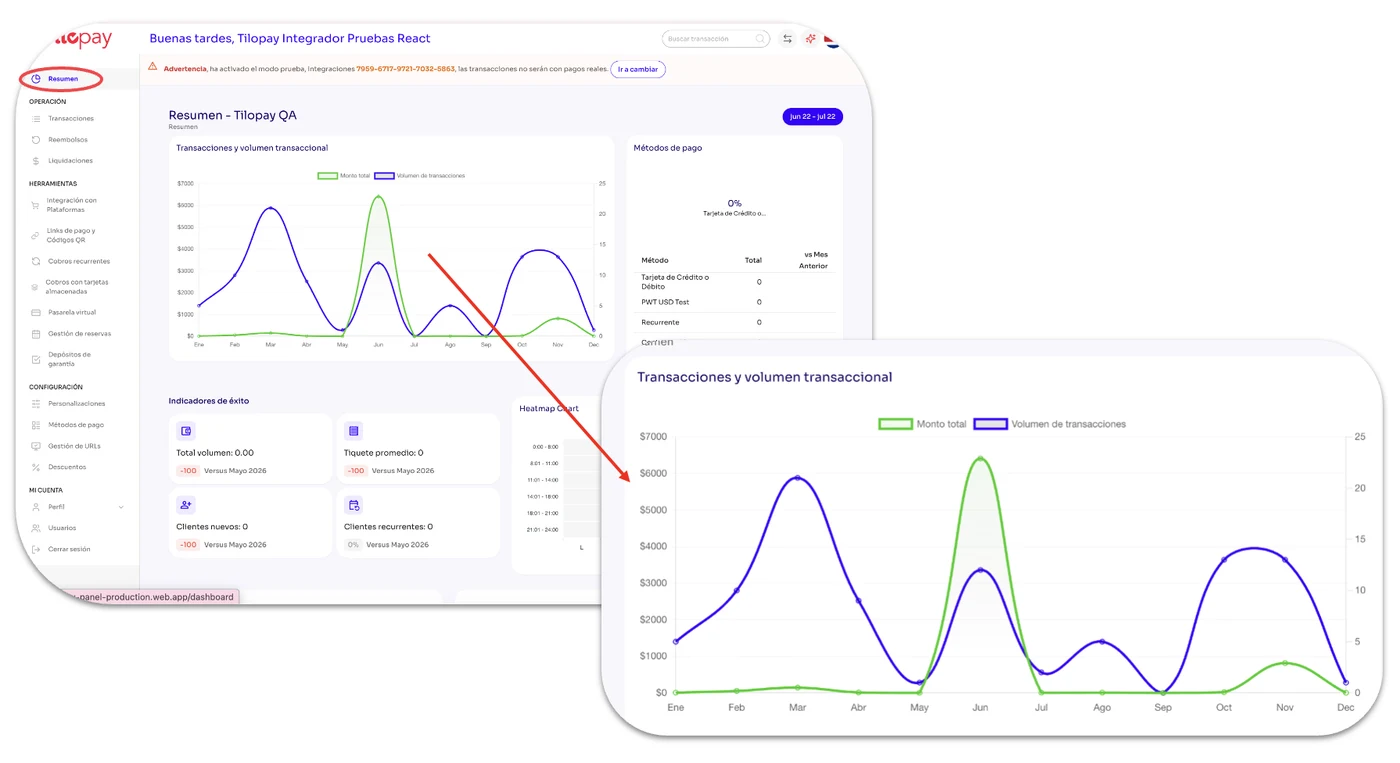Click the Clientes recurrentes calendar icon
The width and height of the screenshot is (1400, 763).
[x=352, y=505]
